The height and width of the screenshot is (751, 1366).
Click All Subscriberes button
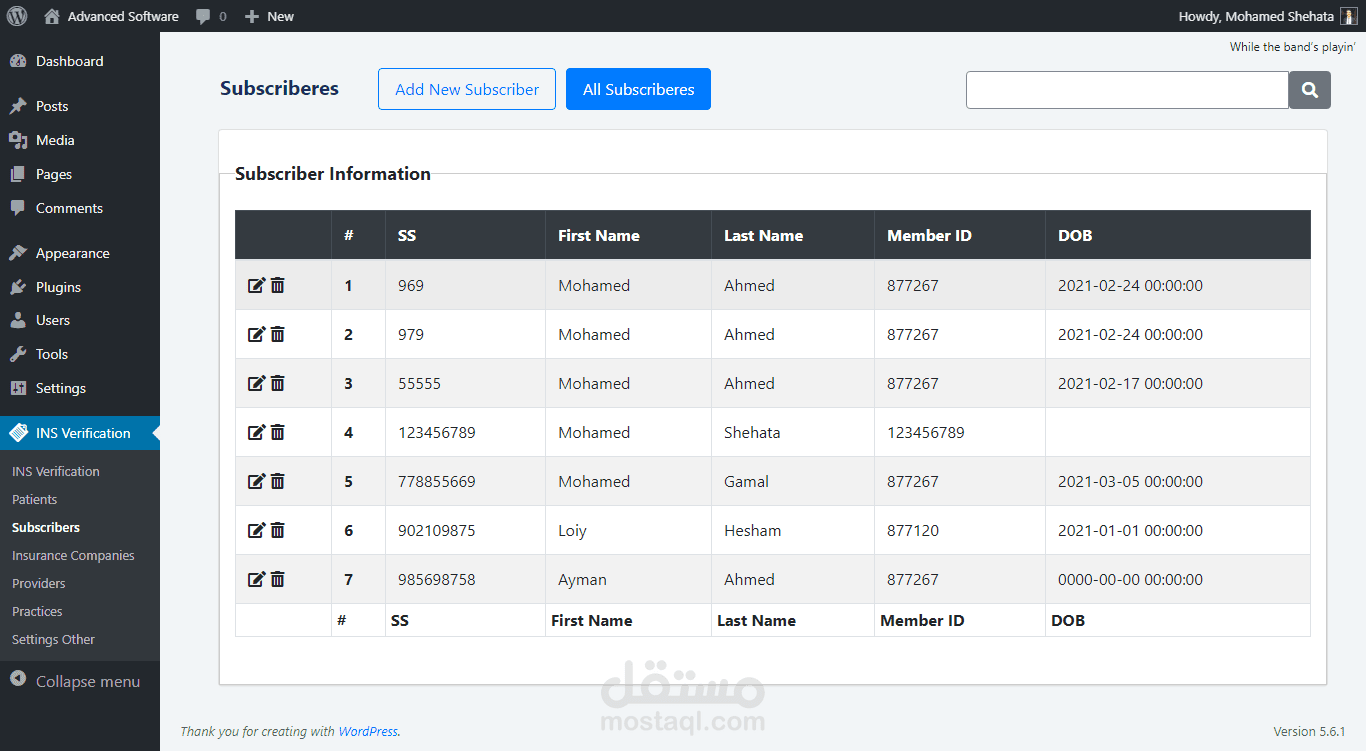[x=638, y=89]
